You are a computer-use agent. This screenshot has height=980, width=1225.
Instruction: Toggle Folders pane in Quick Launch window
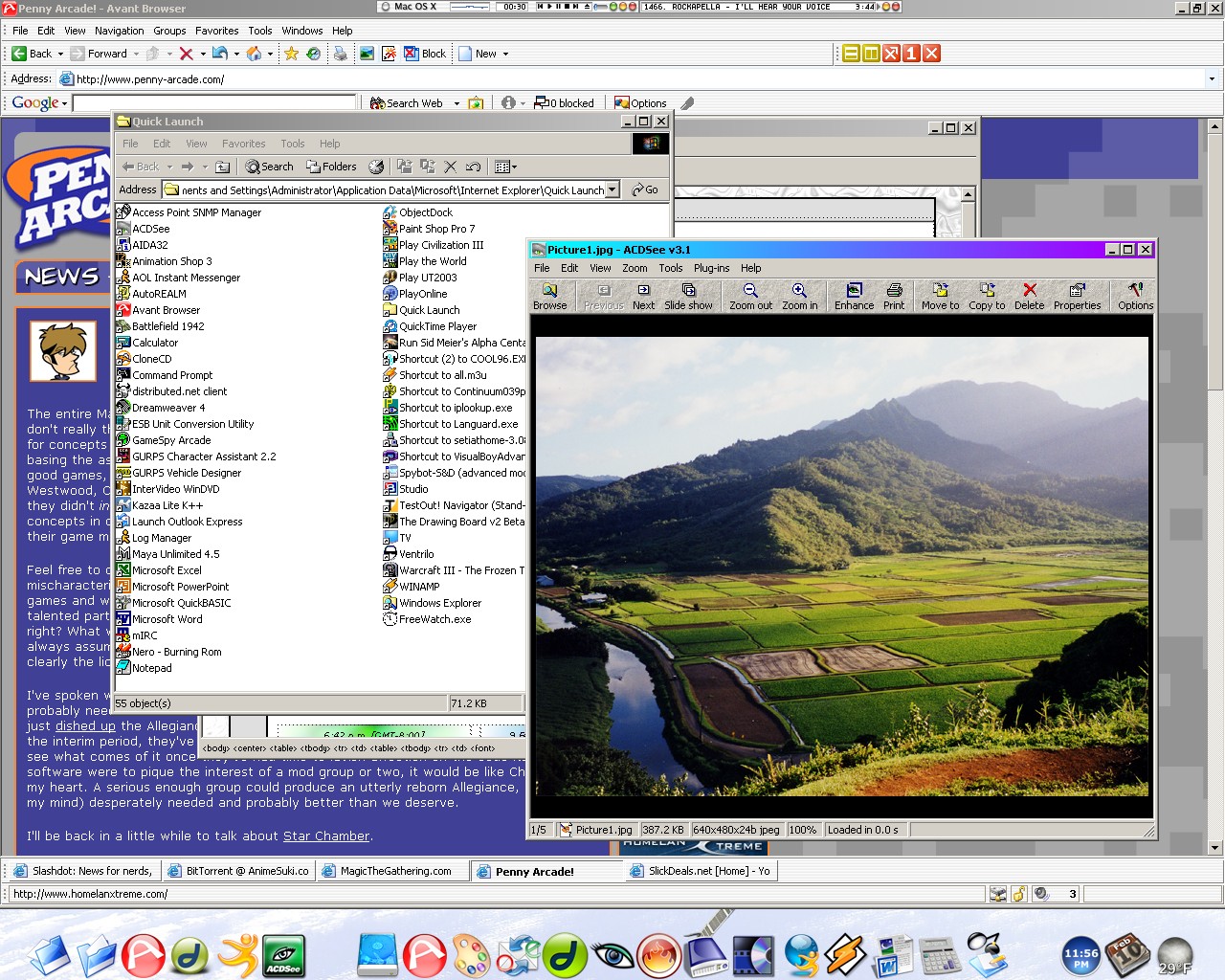331,167
